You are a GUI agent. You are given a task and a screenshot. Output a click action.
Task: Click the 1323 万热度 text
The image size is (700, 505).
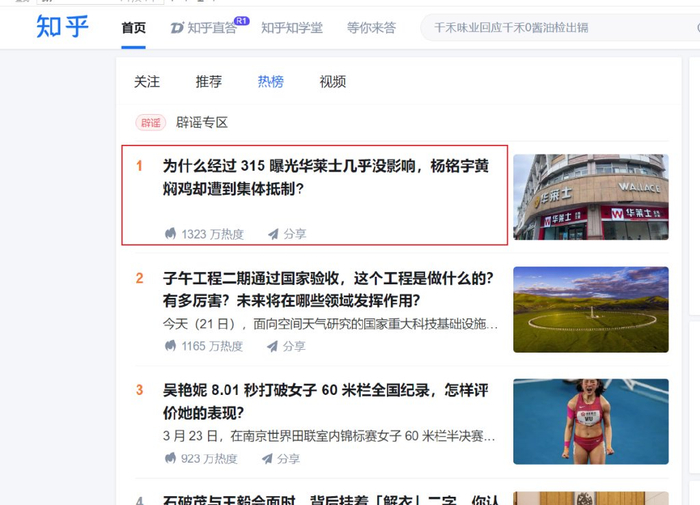[212, 234]
